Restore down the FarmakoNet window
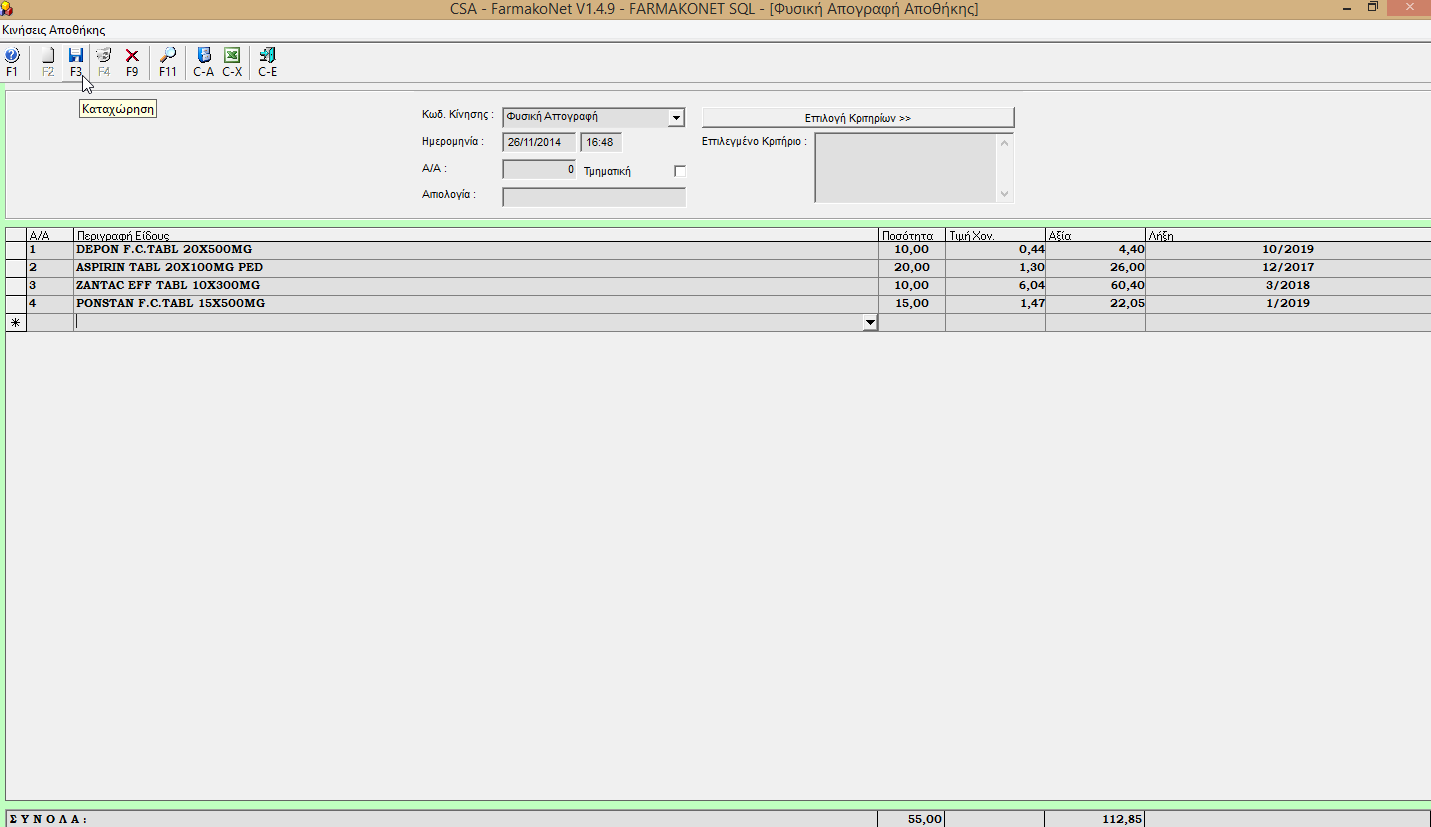1431x827 pixels. (x=1373, y=8)
